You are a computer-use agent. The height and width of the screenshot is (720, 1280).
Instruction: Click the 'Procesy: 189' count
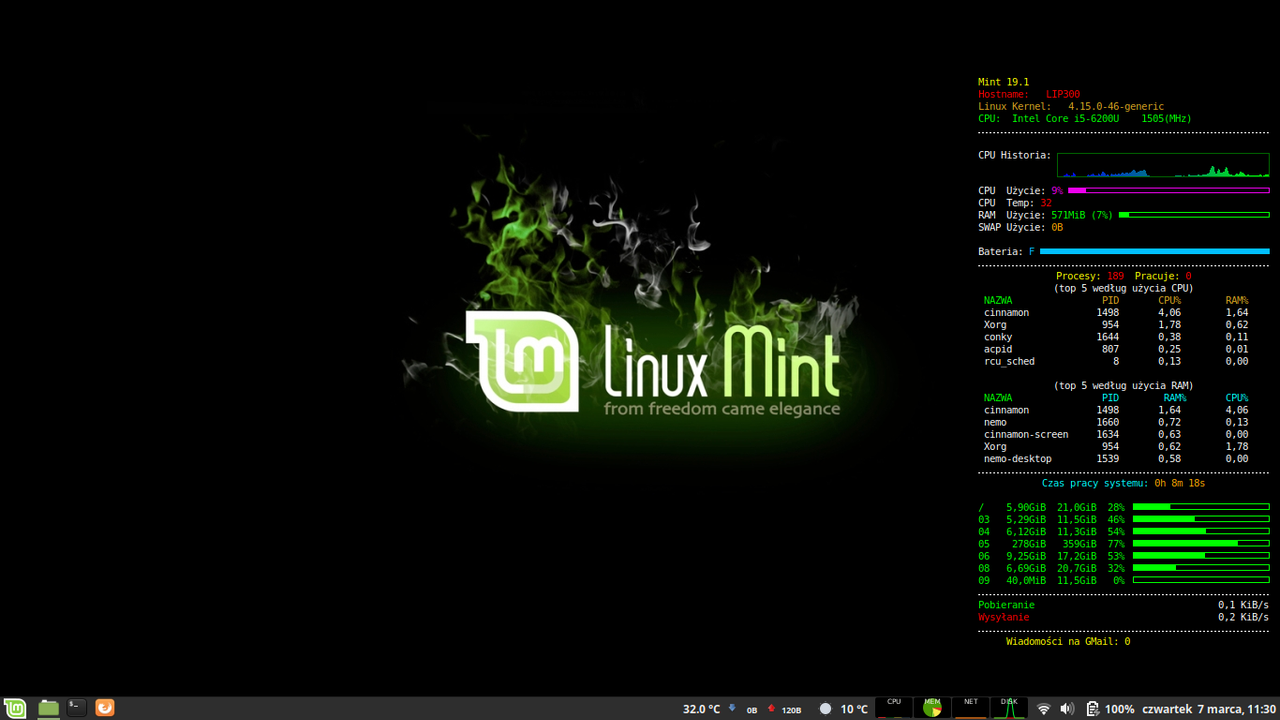tap(1090, 276)
